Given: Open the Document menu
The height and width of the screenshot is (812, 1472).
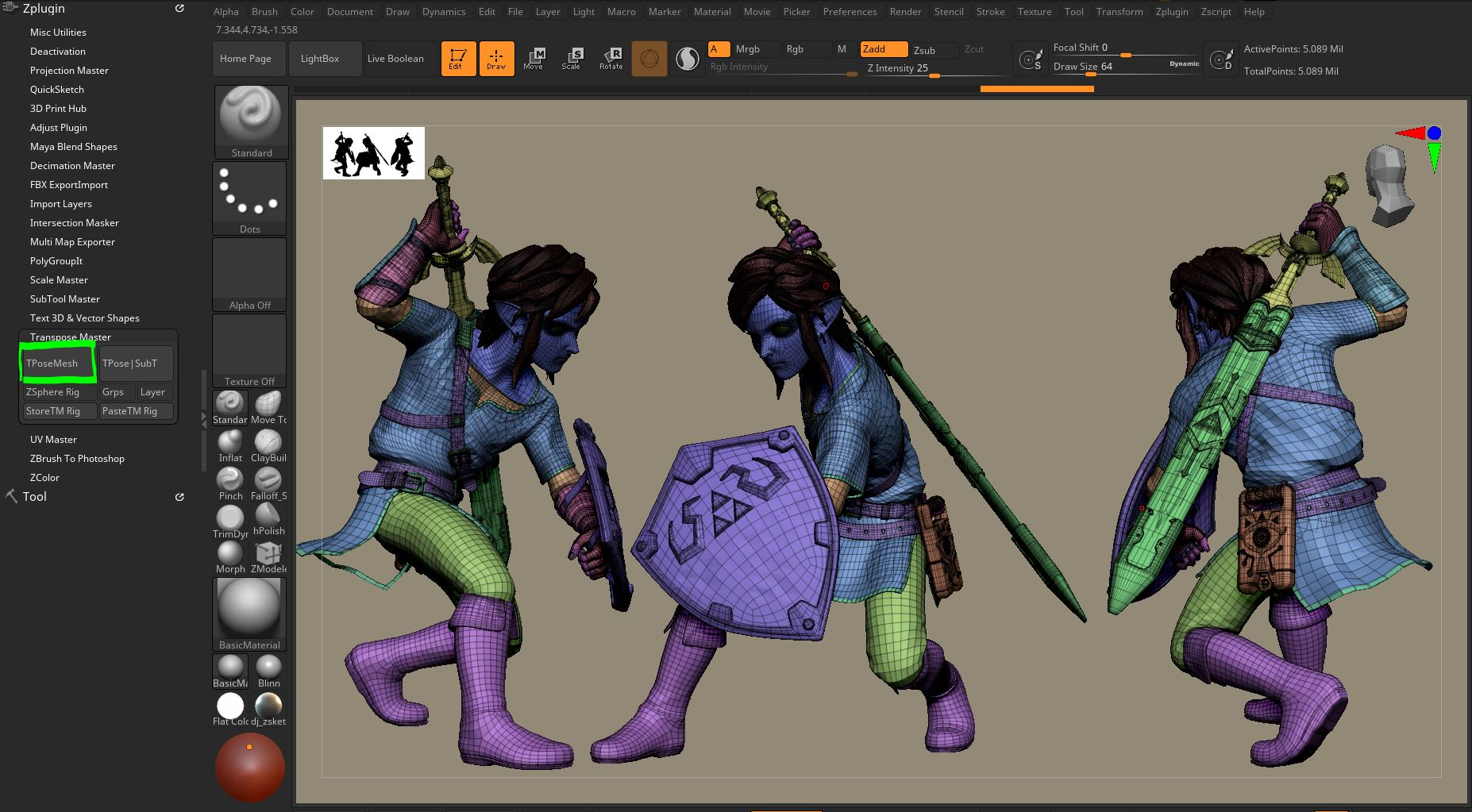Looking at the screenshot, I should pos(349,12).
